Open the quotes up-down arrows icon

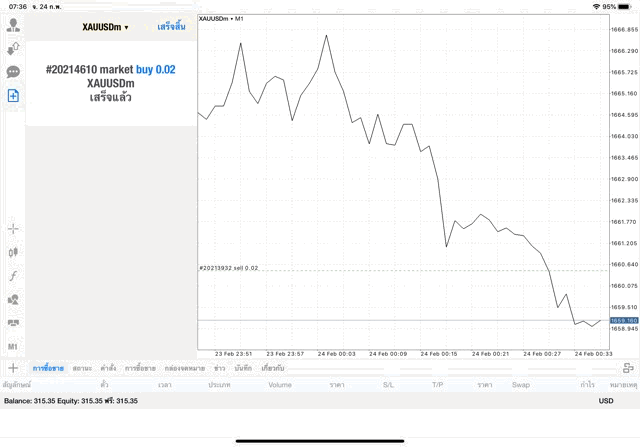pos(13,49)
